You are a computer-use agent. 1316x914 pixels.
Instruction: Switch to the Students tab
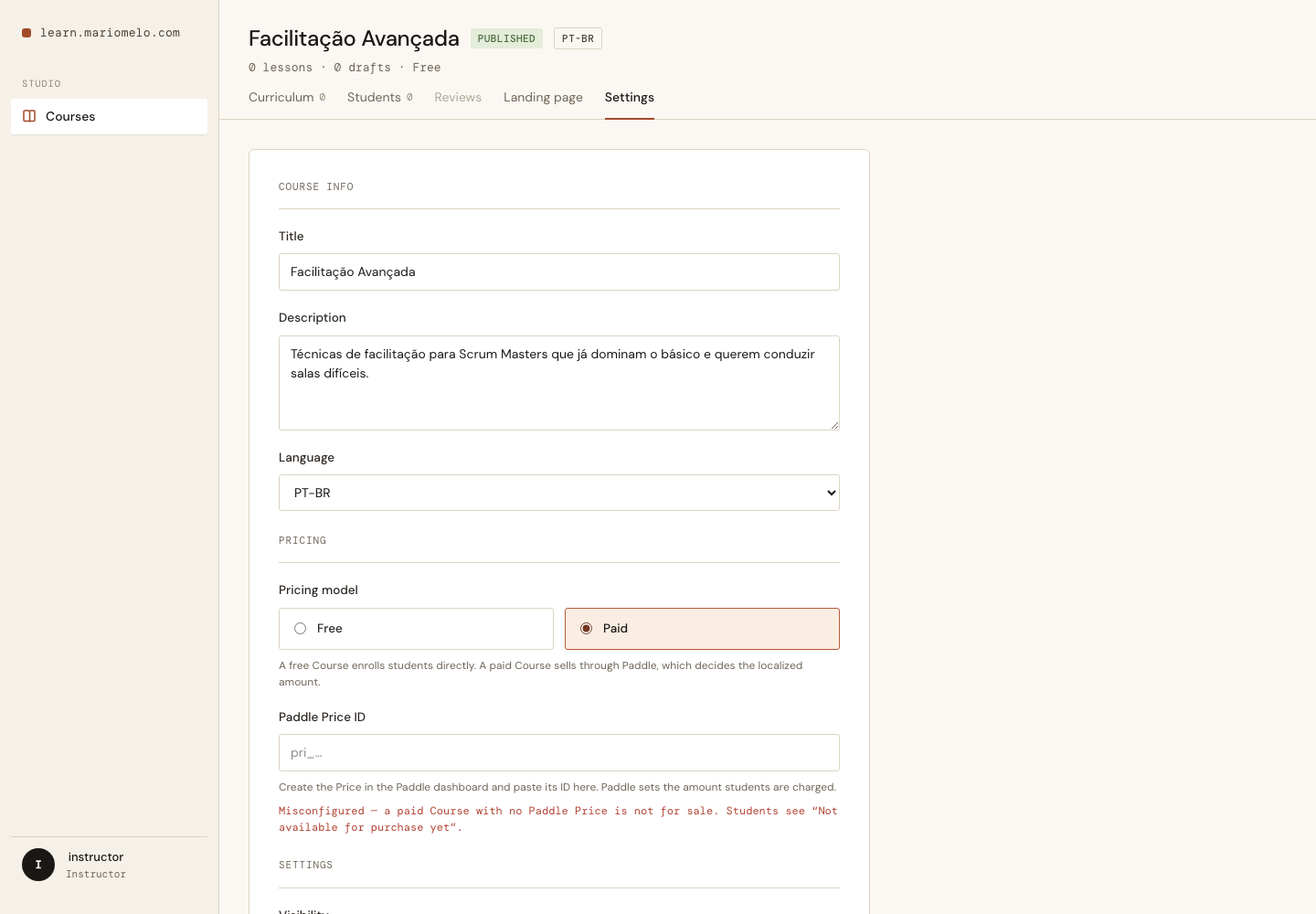(x=380, y=97)
